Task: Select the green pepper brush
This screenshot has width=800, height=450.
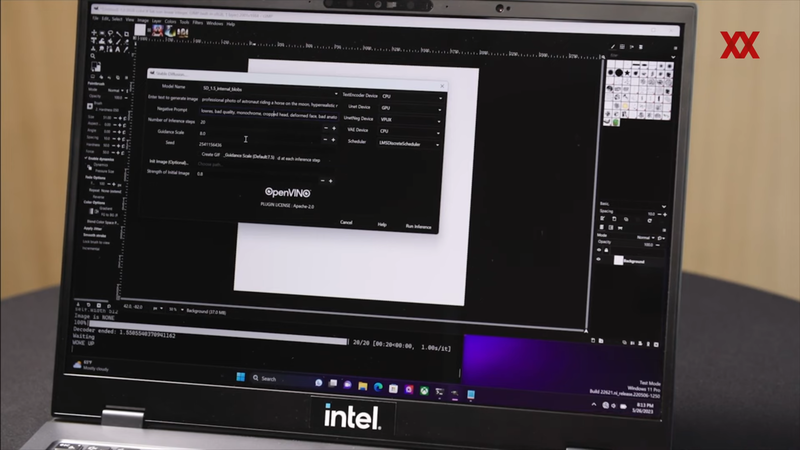Action: click(x=616, y=122)
